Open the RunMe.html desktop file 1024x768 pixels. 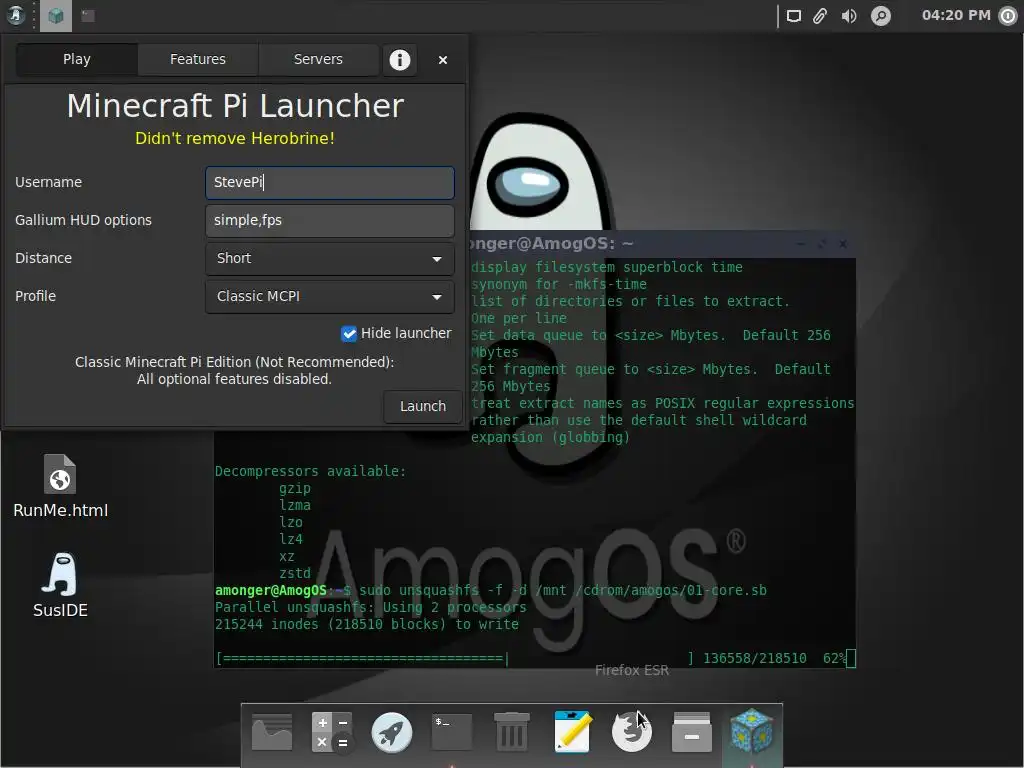(x=60, y=487)
